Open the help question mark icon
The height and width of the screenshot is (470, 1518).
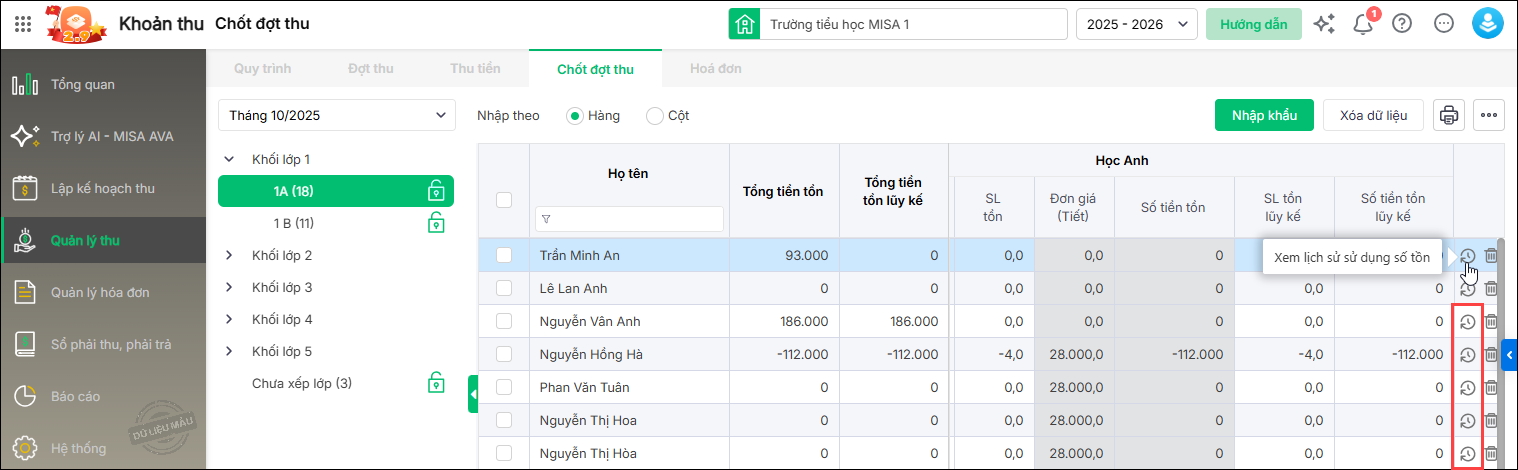click(x=1402, y=24)
